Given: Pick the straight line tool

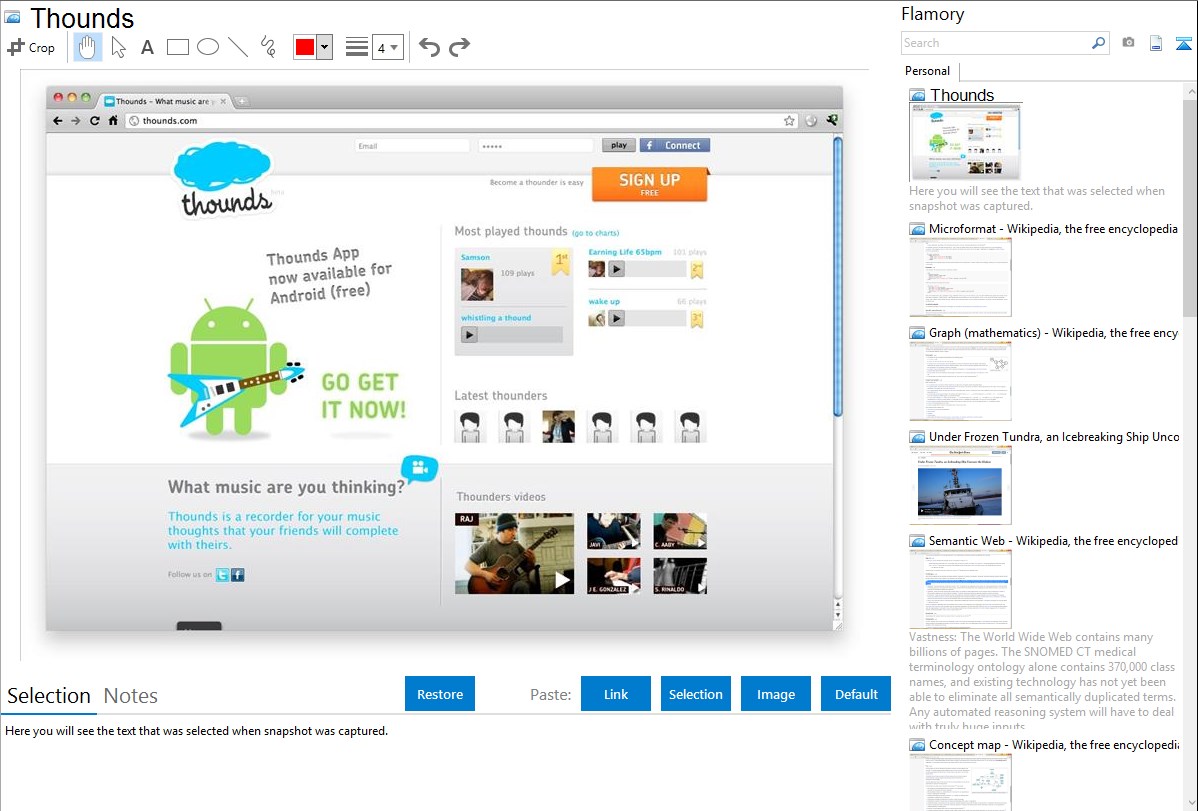Looking at the screenshot, I should [238, 47].
